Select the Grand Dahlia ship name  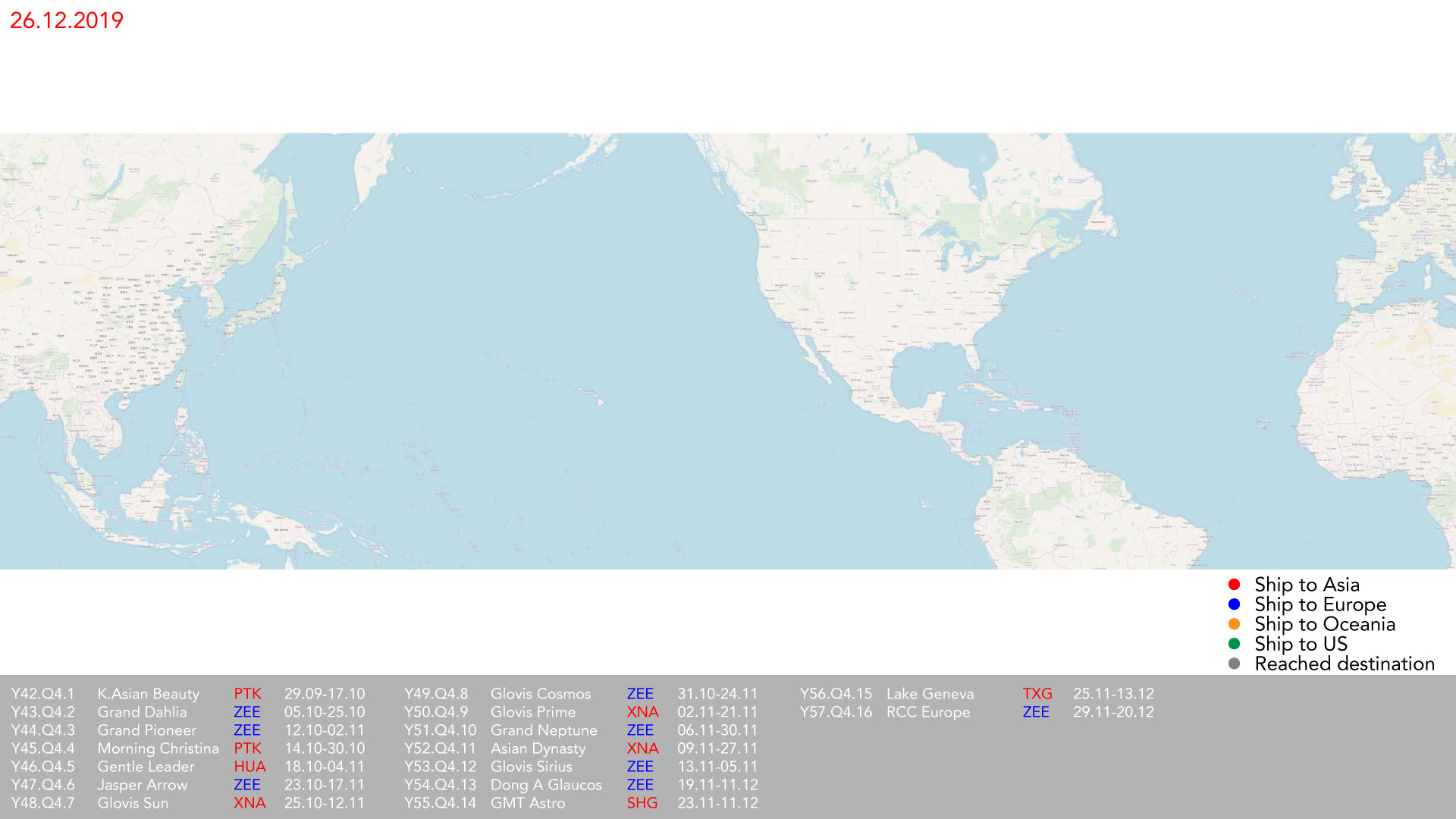click(x=142, y=712)
